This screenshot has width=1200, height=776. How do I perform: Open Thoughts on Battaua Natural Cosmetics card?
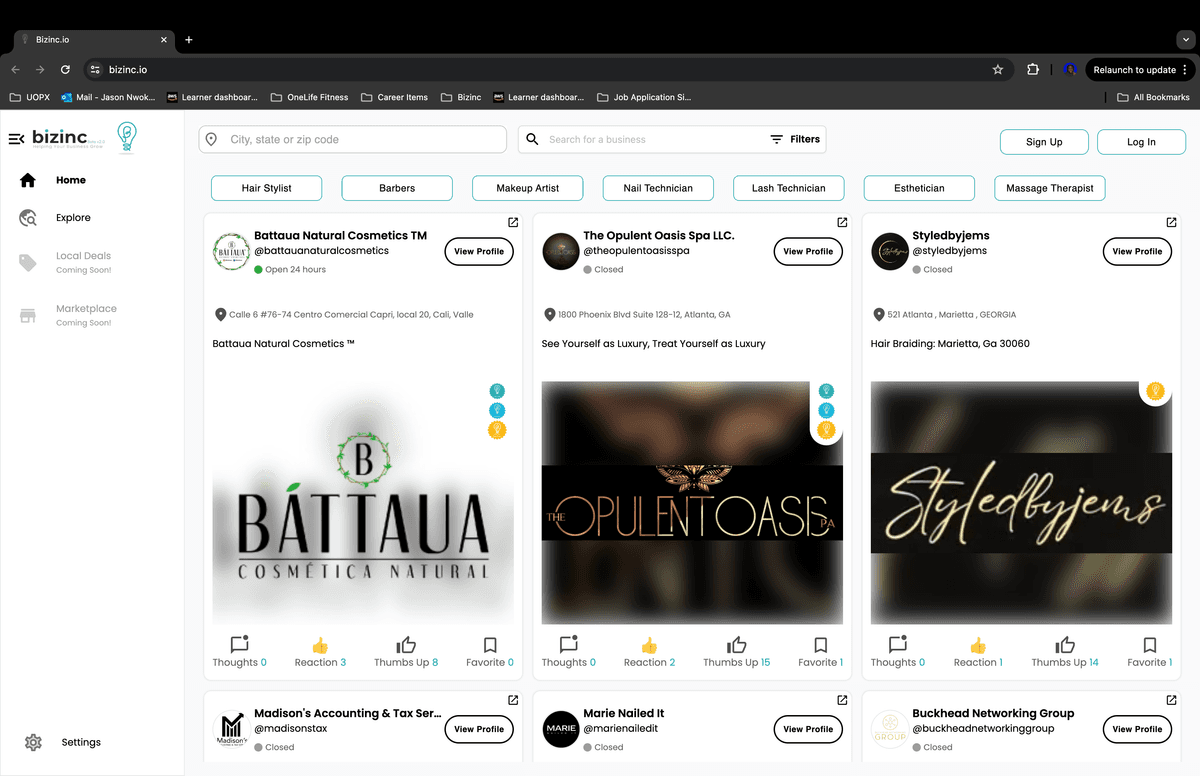[x=240, y=652]
